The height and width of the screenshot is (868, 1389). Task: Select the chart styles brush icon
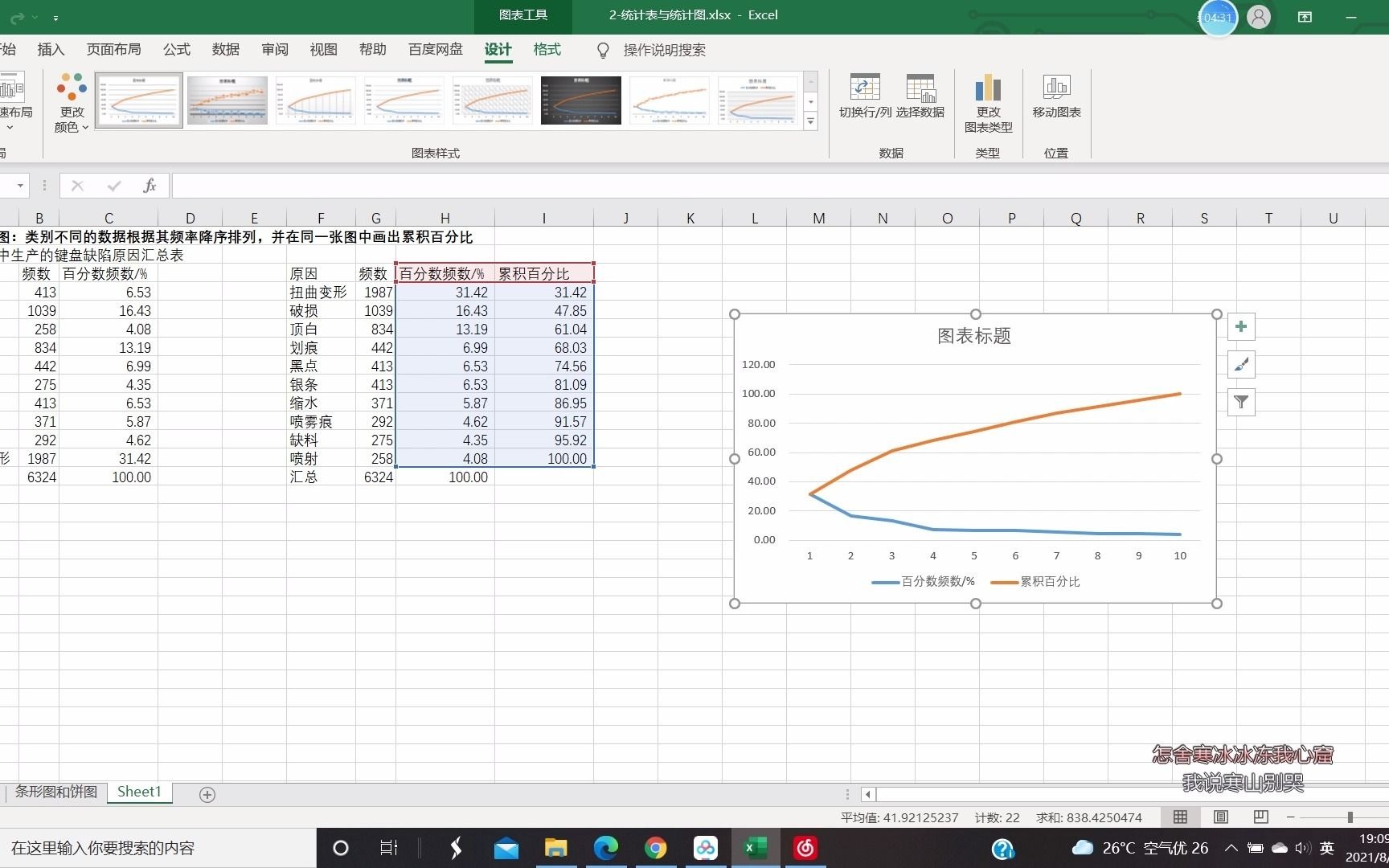[x=1240, y=364]
